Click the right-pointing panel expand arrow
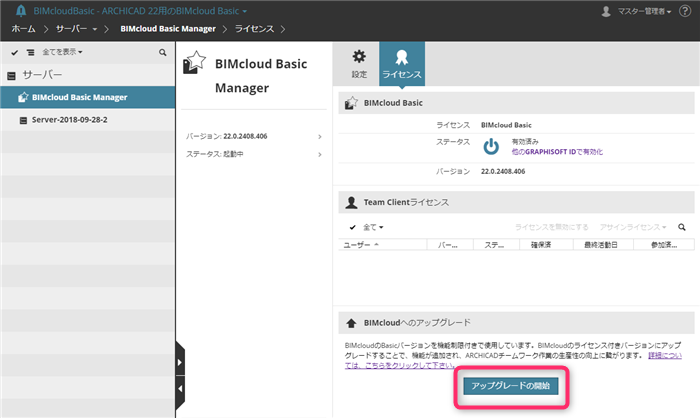Viewport: 700px width, 418px height. pyautogui.click(x=180, y=362)
